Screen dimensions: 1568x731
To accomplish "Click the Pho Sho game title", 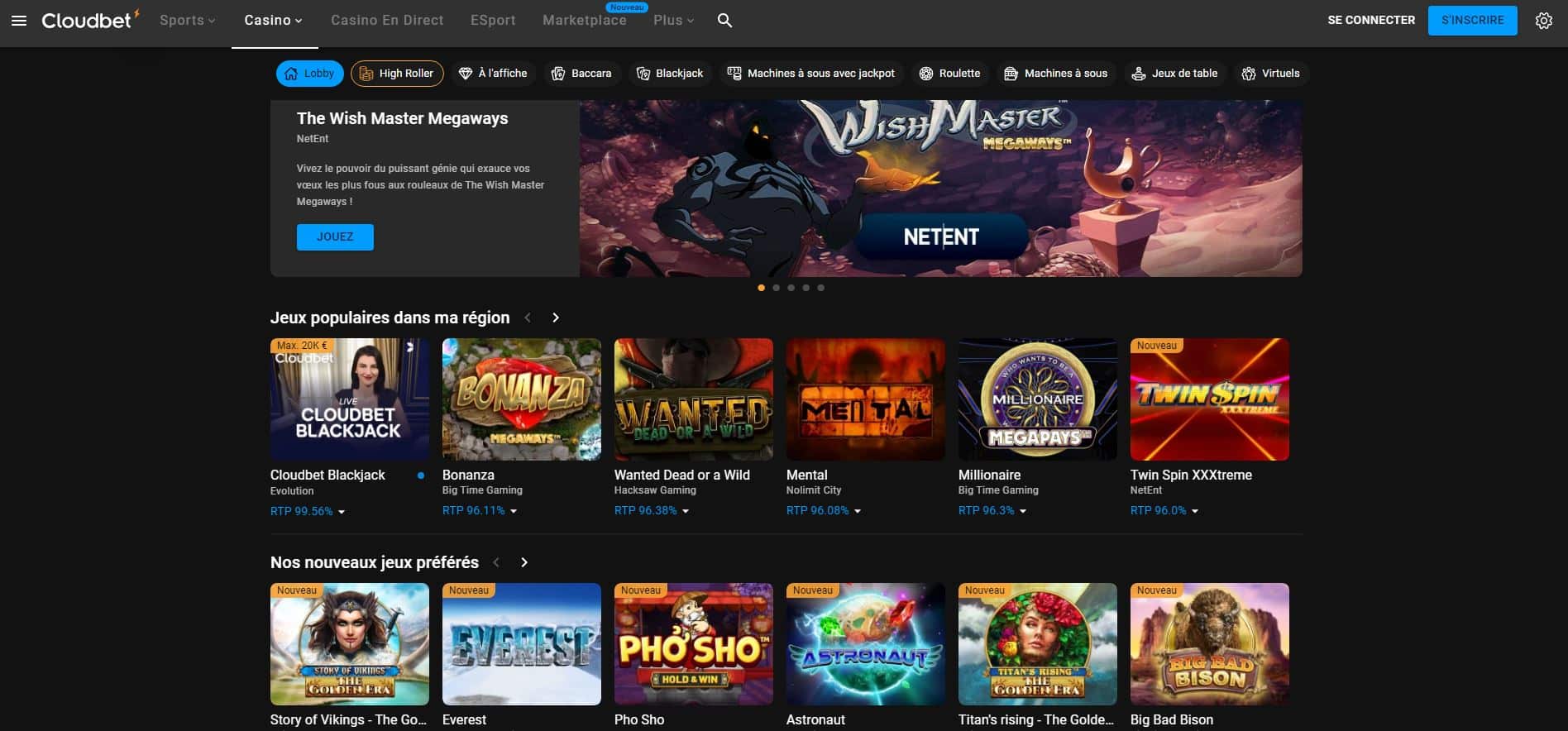I will (x=639, y=720).
